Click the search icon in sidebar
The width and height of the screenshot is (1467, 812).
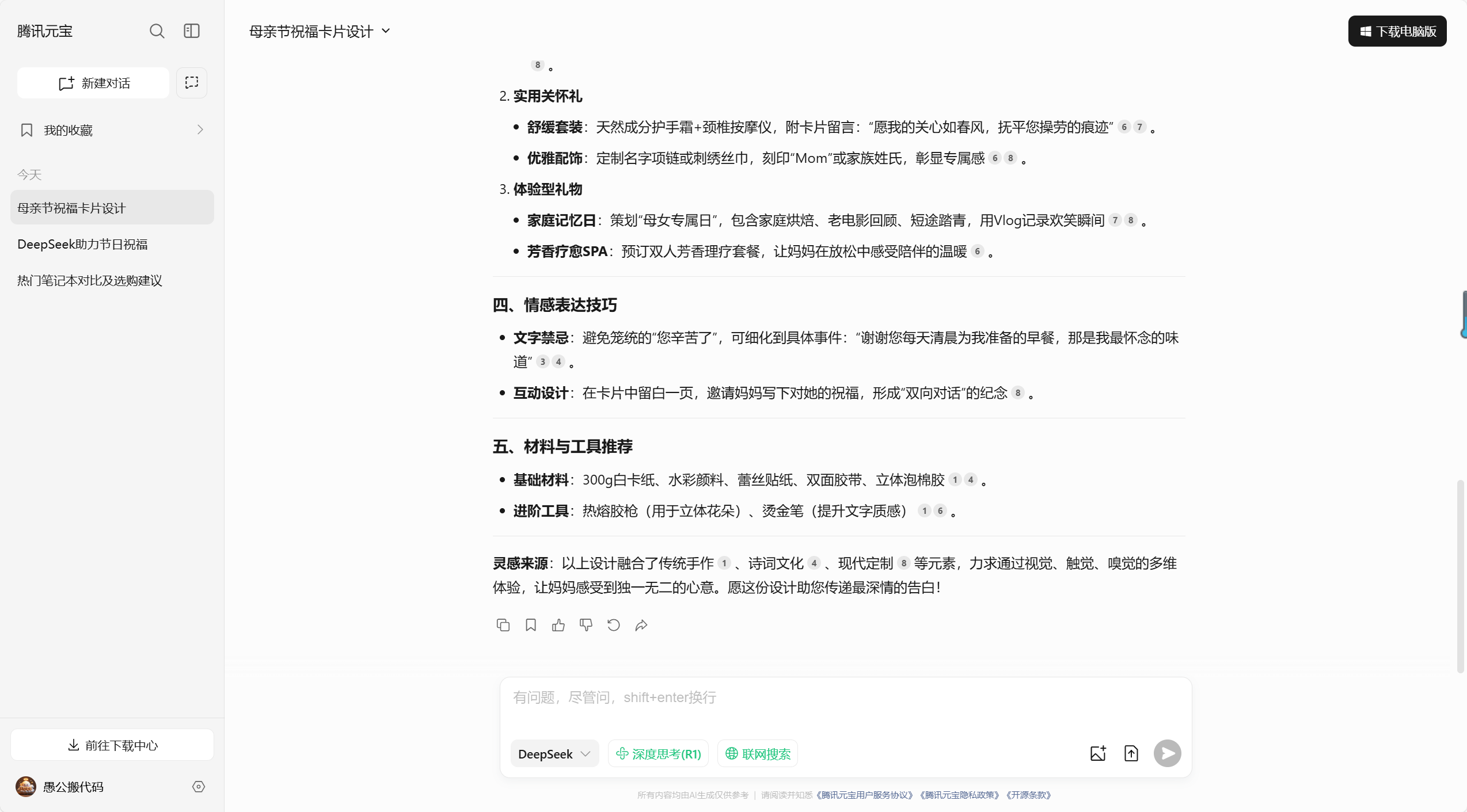[157, 31]
